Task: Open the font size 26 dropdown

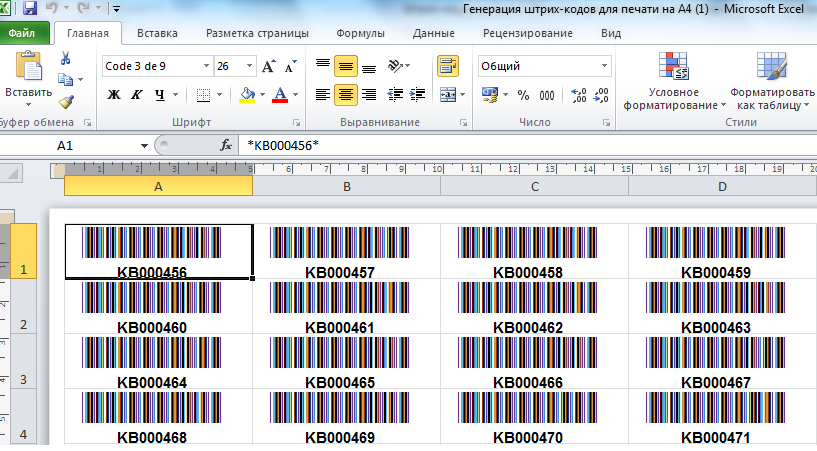Action: click(250, 66)
